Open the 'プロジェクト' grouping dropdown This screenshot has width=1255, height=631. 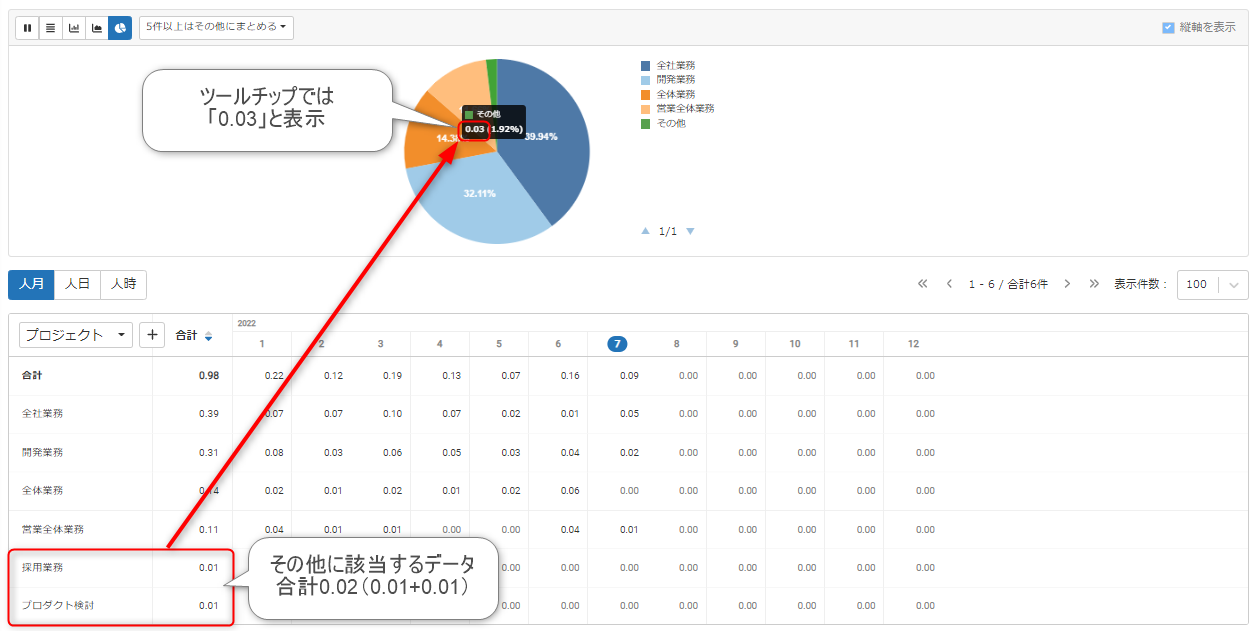(76, 335)
